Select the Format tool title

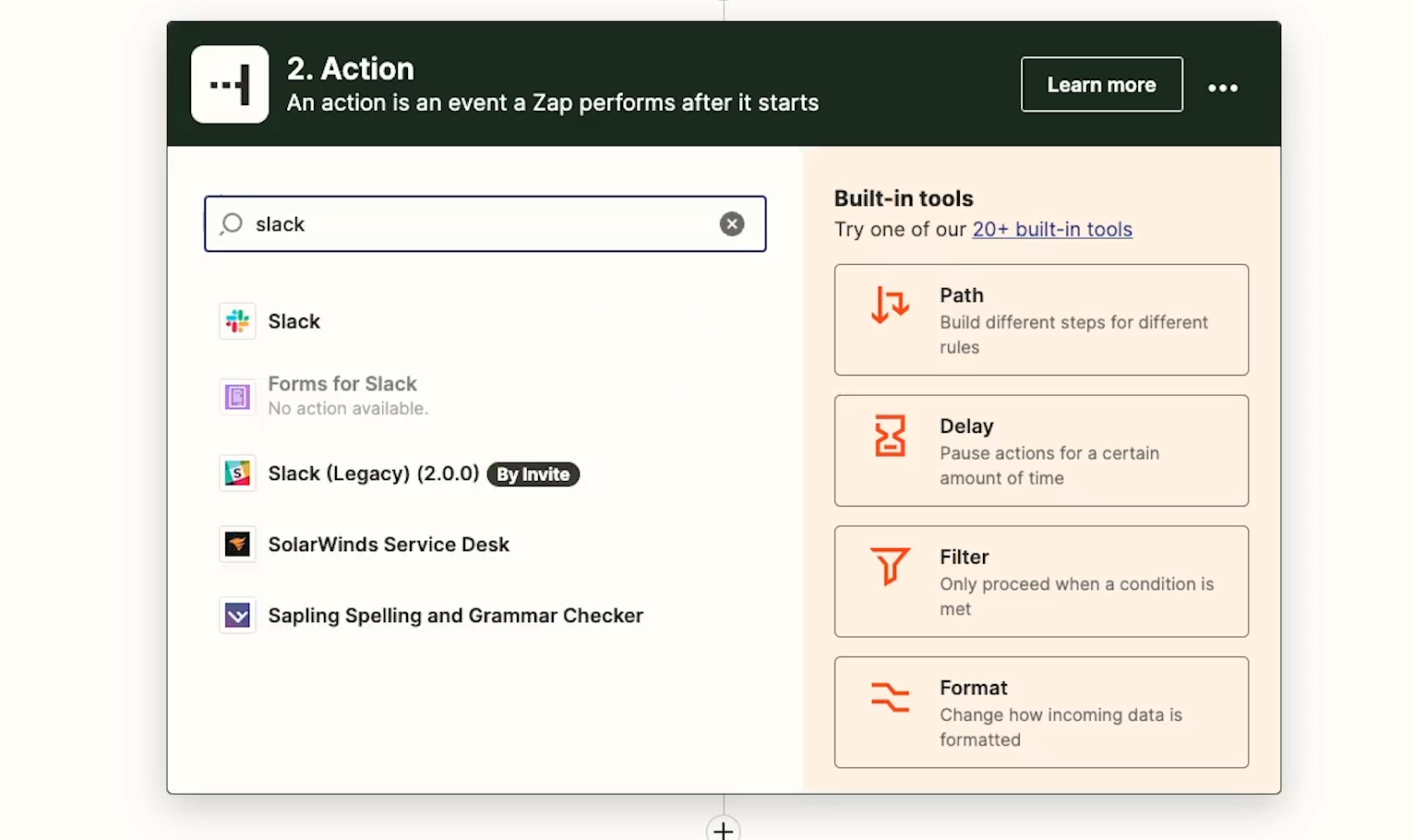click(974, 688)
